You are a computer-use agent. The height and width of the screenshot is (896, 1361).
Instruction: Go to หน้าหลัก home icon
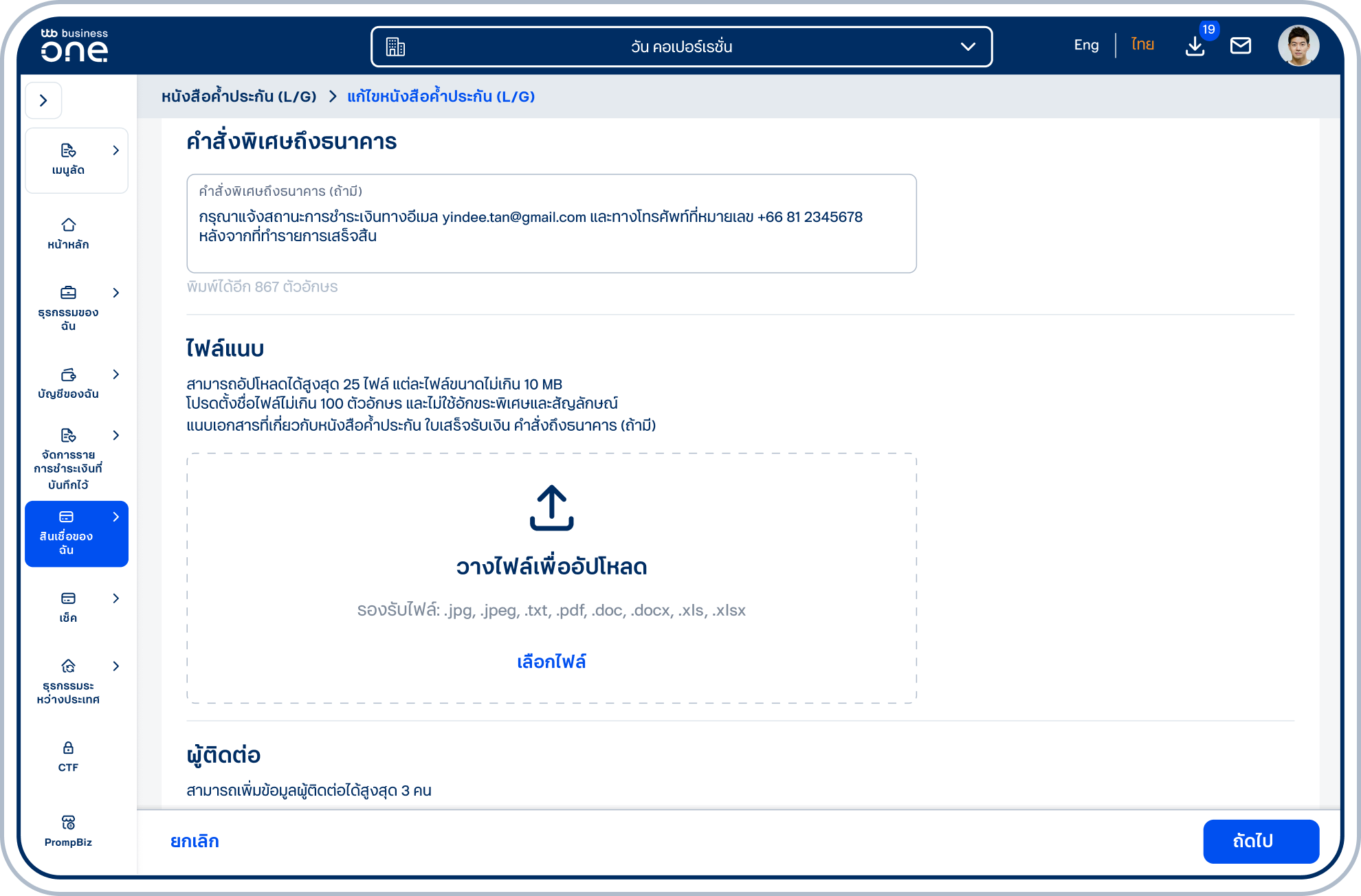(x=68, y=225)
